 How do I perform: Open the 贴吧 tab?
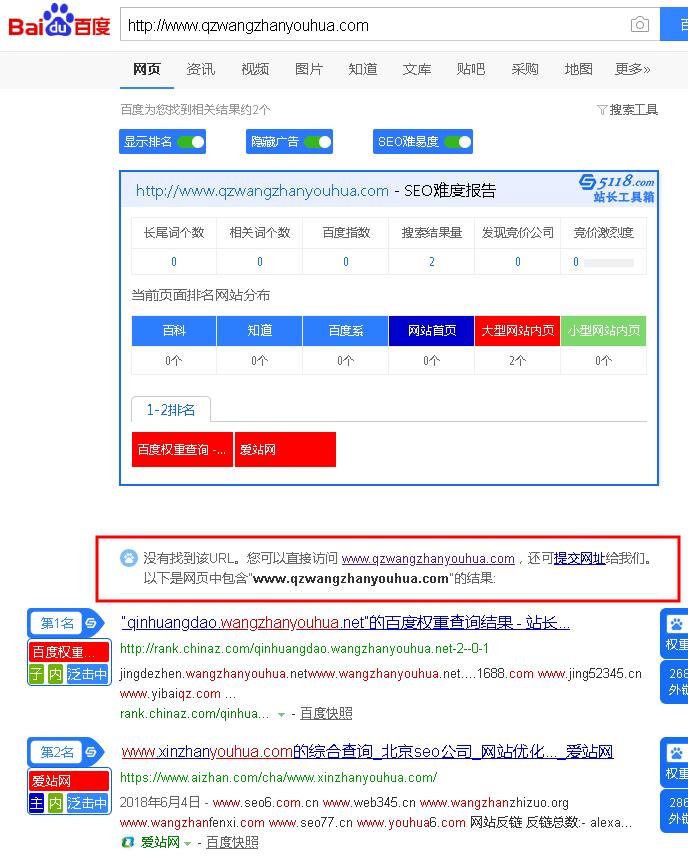pyautogui.click(x=471, y=69)
